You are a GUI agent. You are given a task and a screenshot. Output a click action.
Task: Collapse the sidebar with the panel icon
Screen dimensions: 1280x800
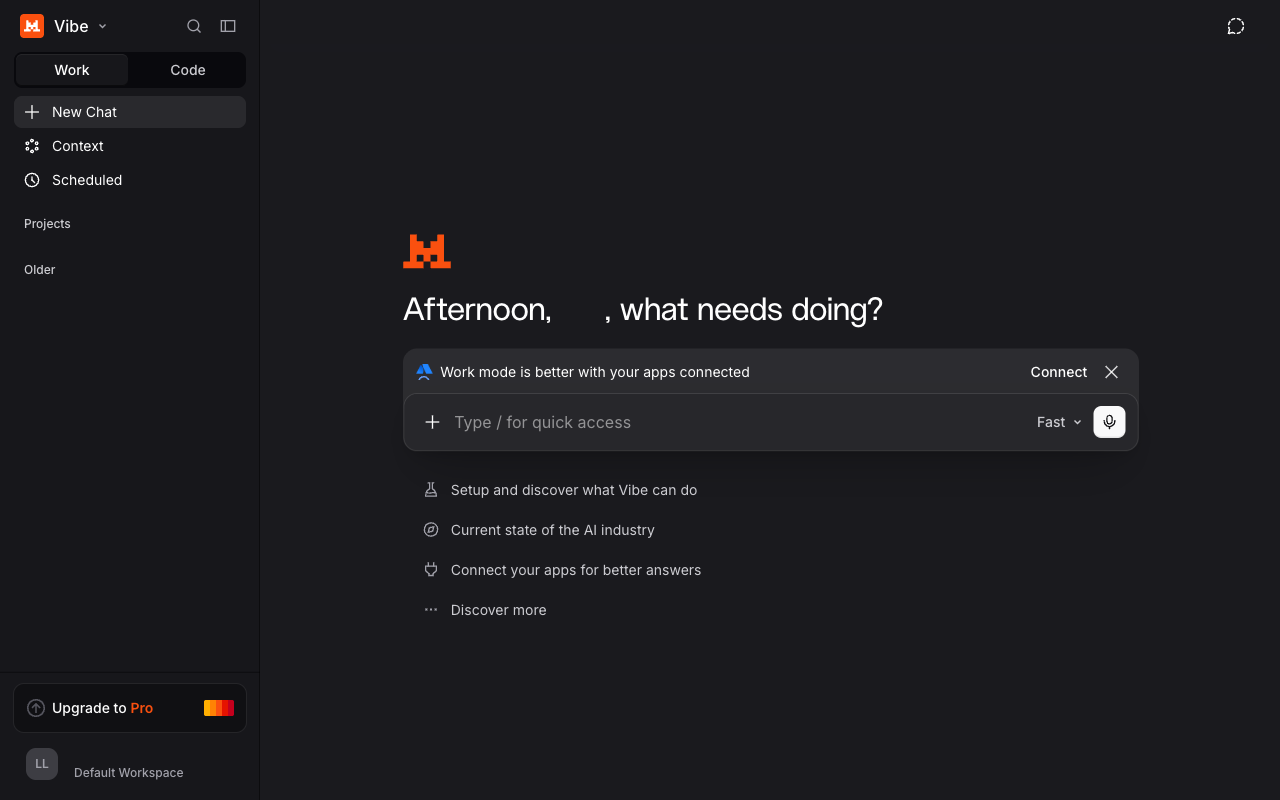click(x=228, y=26)
